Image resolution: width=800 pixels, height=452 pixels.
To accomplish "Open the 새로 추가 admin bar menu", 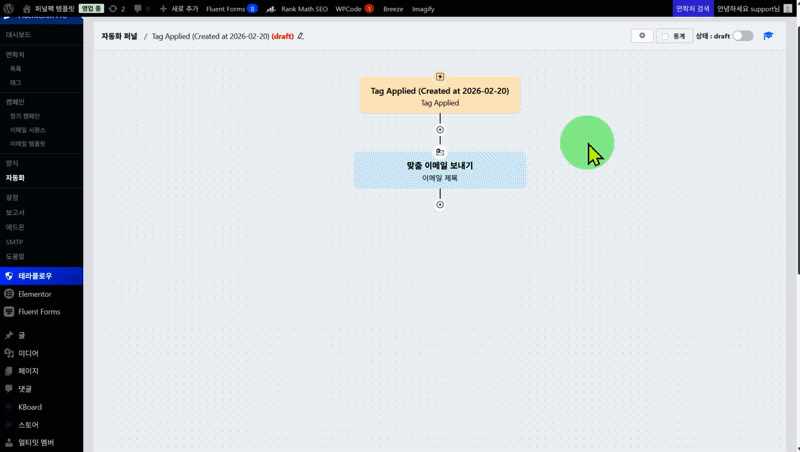I will pos(179,8).
